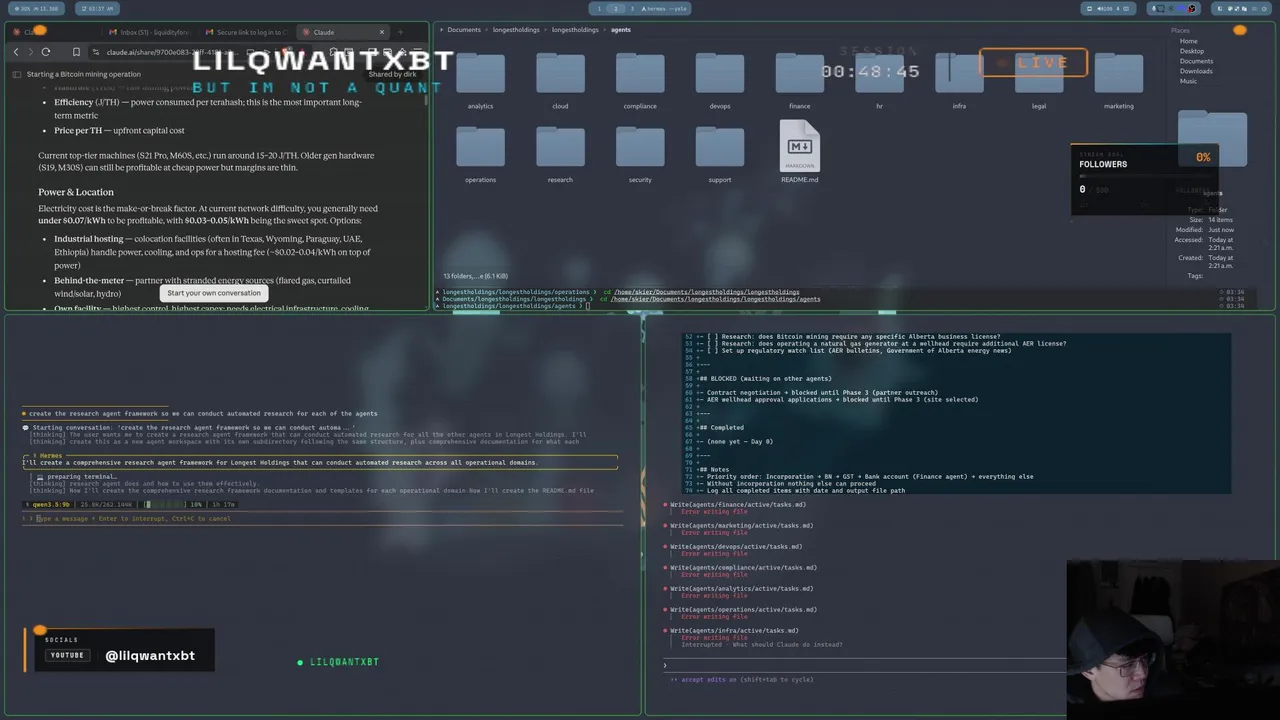Screen dimensions: 1280x720
Task: Open the infra folder
Action: point(959,80)
